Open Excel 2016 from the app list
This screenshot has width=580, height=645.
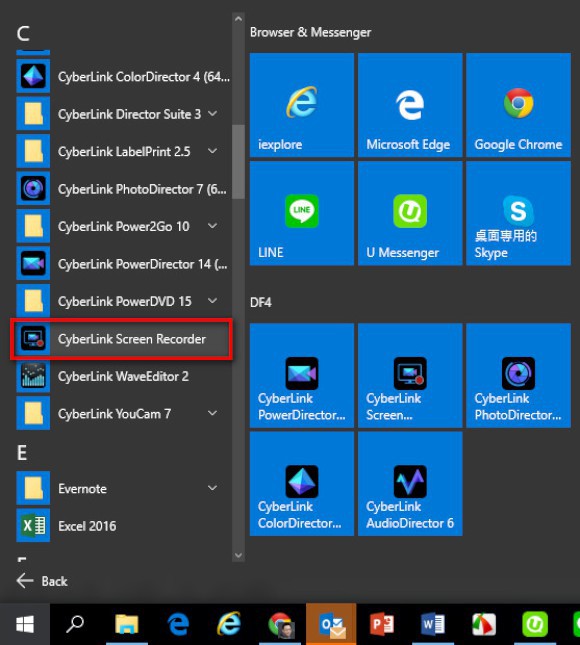(123, 526)
